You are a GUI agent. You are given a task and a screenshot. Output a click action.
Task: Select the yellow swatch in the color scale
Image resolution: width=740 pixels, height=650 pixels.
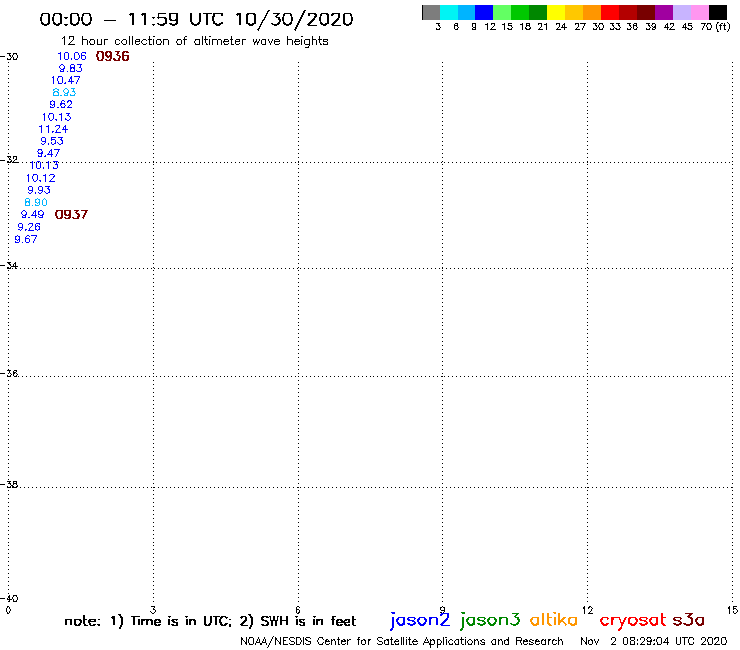pyautogui.click(x=556, y=12)
